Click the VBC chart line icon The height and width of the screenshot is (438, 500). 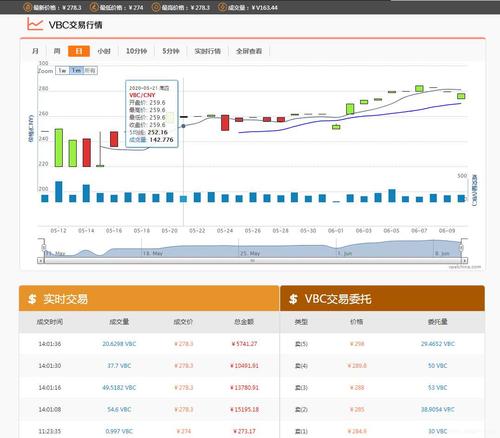tap(35, 24)
